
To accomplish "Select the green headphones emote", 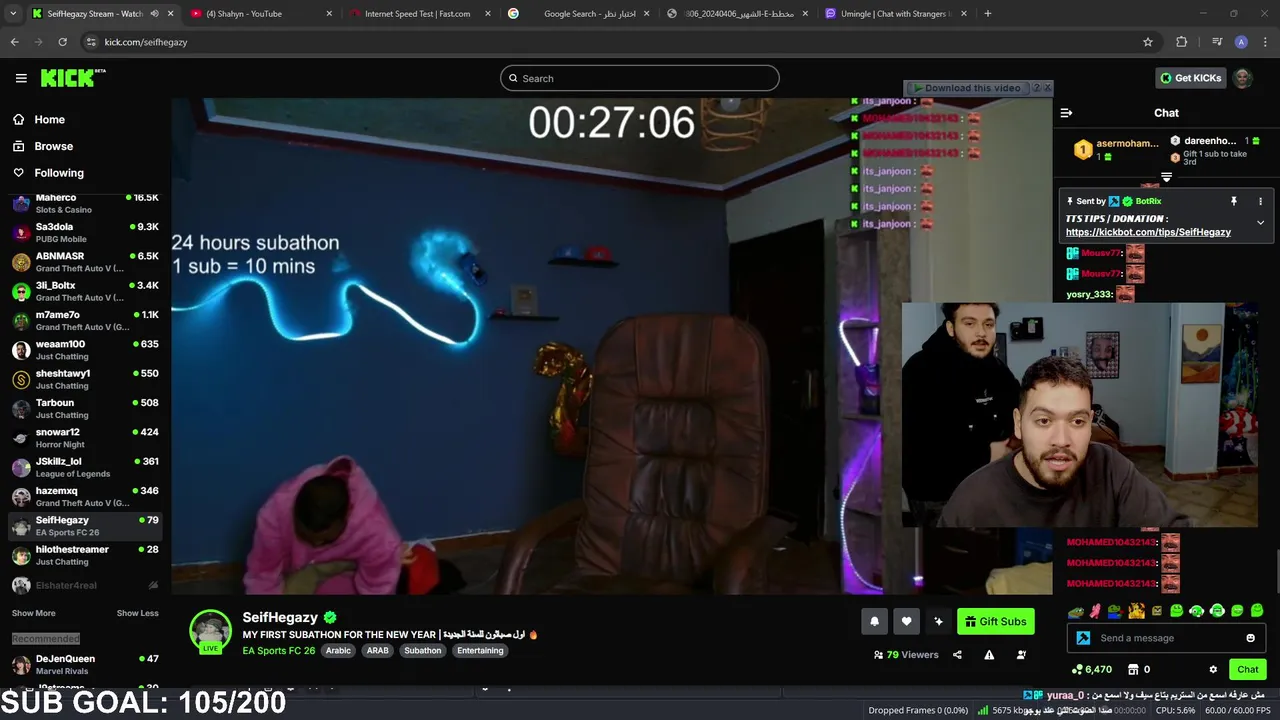I will pyautogui.click(x=1217, y=611).
